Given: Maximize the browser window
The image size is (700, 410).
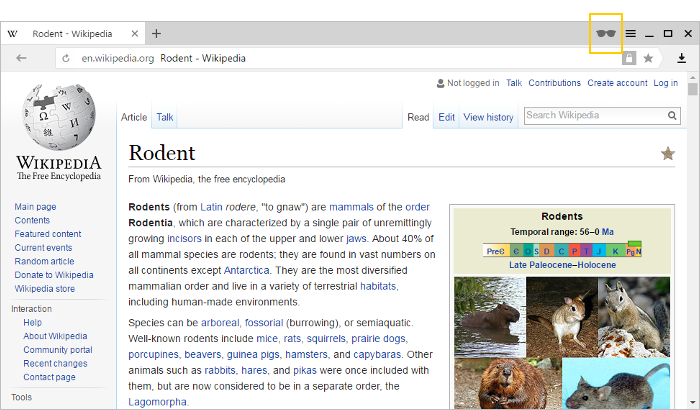Looking at the screenshot, I should pyautogui.click(x=668, y=33).
